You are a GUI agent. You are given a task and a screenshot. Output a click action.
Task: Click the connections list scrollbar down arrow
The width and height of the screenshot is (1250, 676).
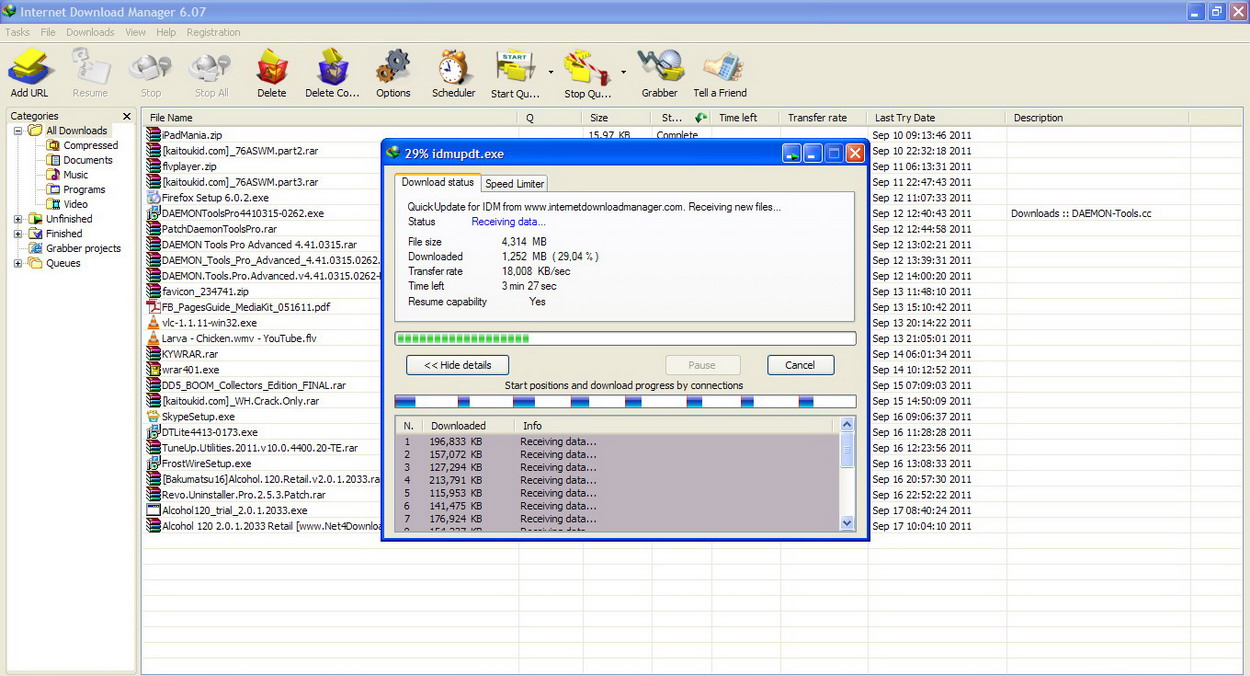click(x=846, y=522)
